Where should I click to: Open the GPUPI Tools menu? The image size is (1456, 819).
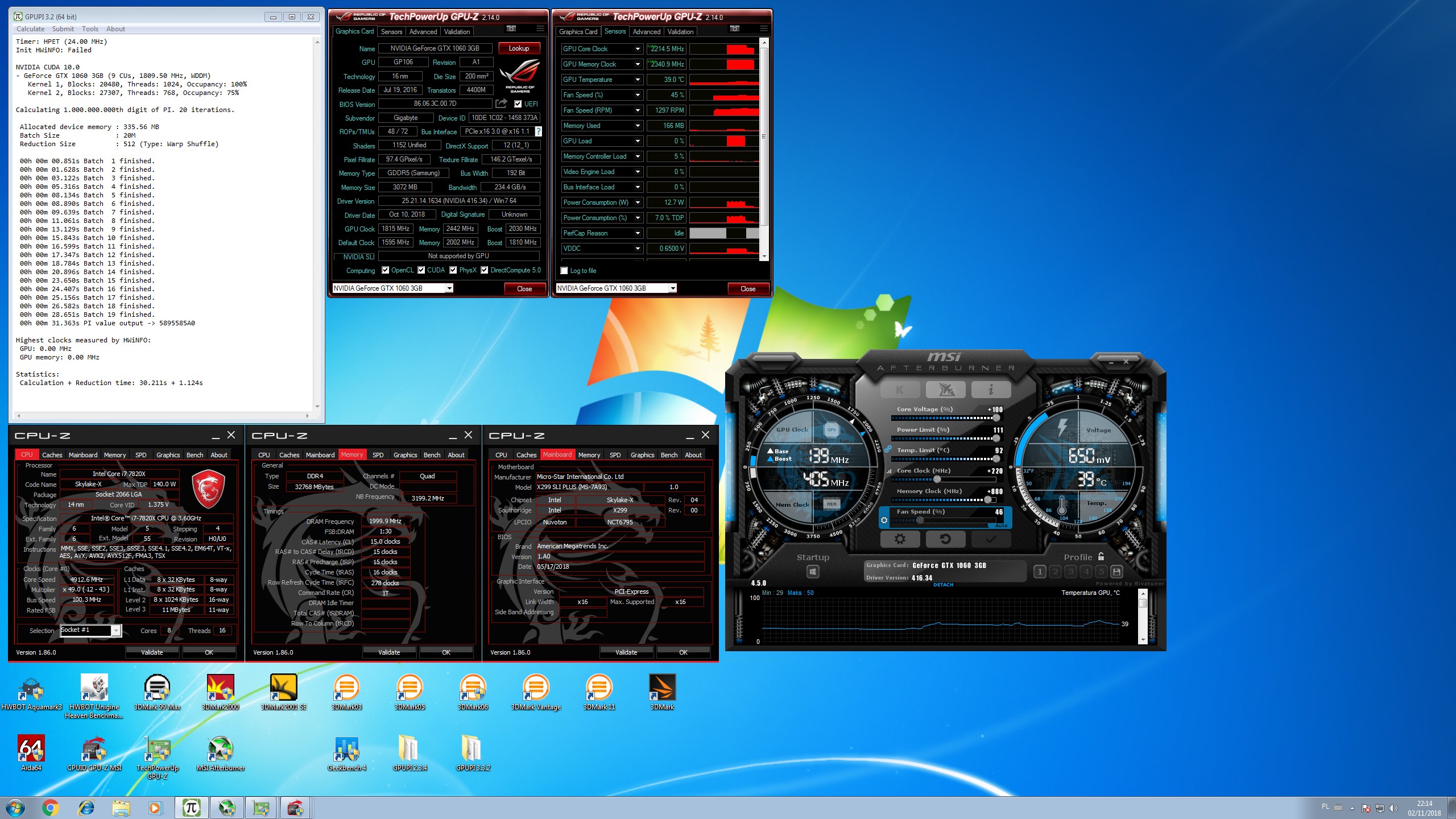pos(90,29)
